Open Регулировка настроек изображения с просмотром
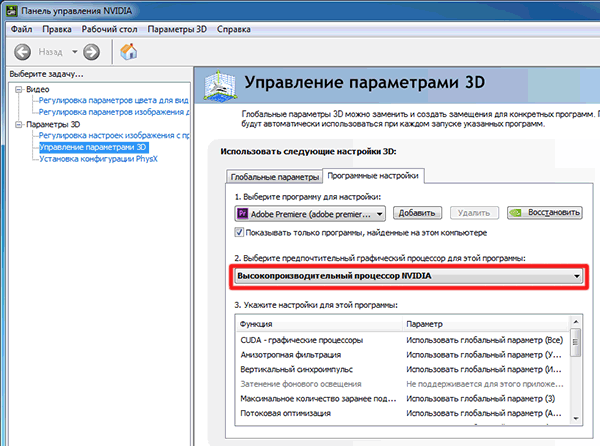The width and height of the screenshot is (600, 446). point(114,135)
